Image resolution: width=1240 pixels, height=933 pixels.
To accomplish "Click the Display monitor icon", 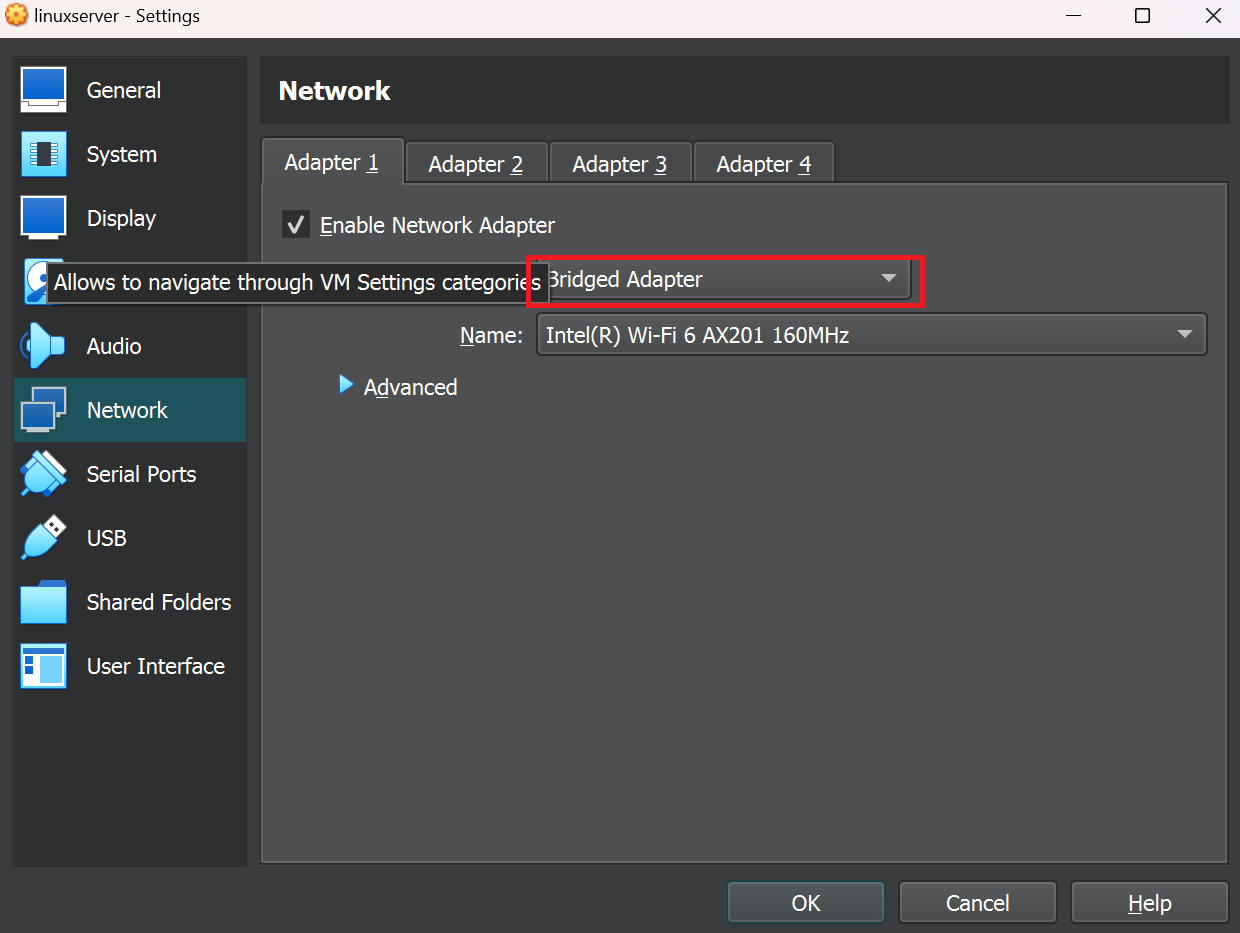I will click(43, 218).
